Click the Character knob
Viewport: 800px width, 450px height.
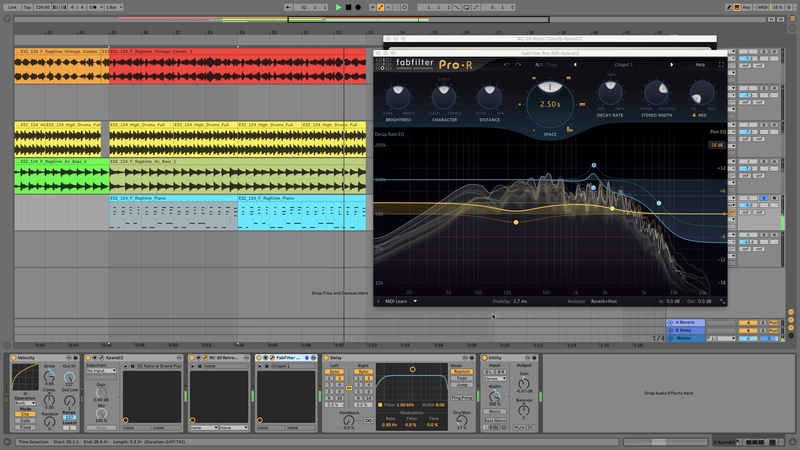point(444,97)
